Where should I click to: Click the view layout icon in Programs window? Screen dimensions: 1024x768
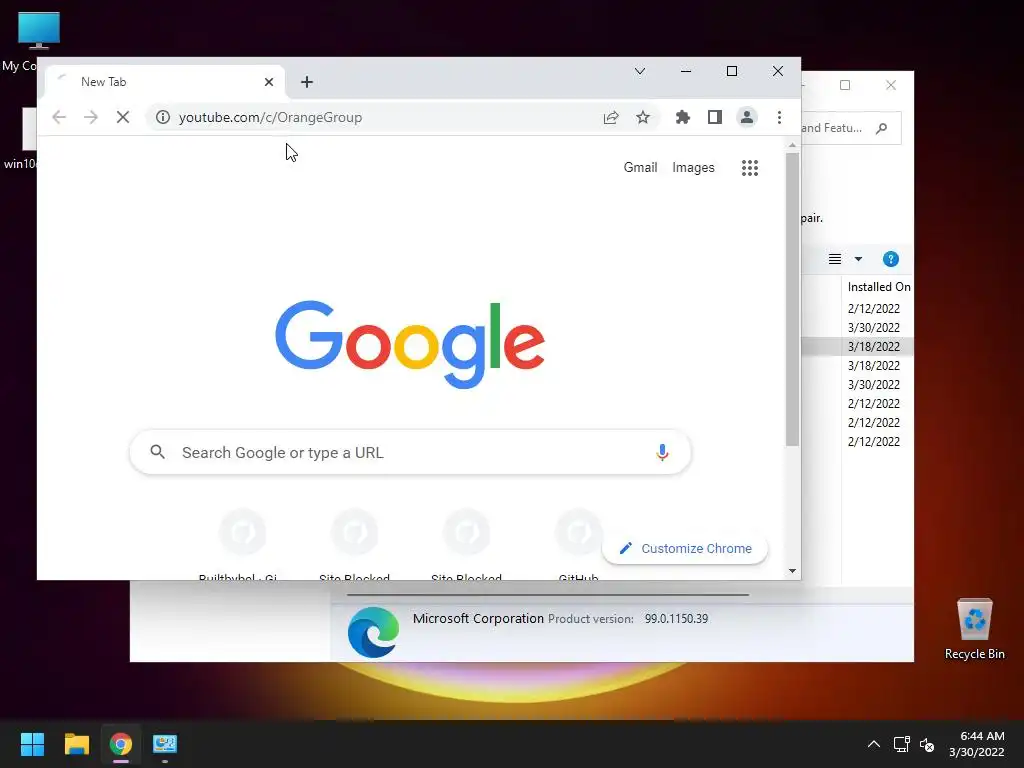(x=835, y=259)
